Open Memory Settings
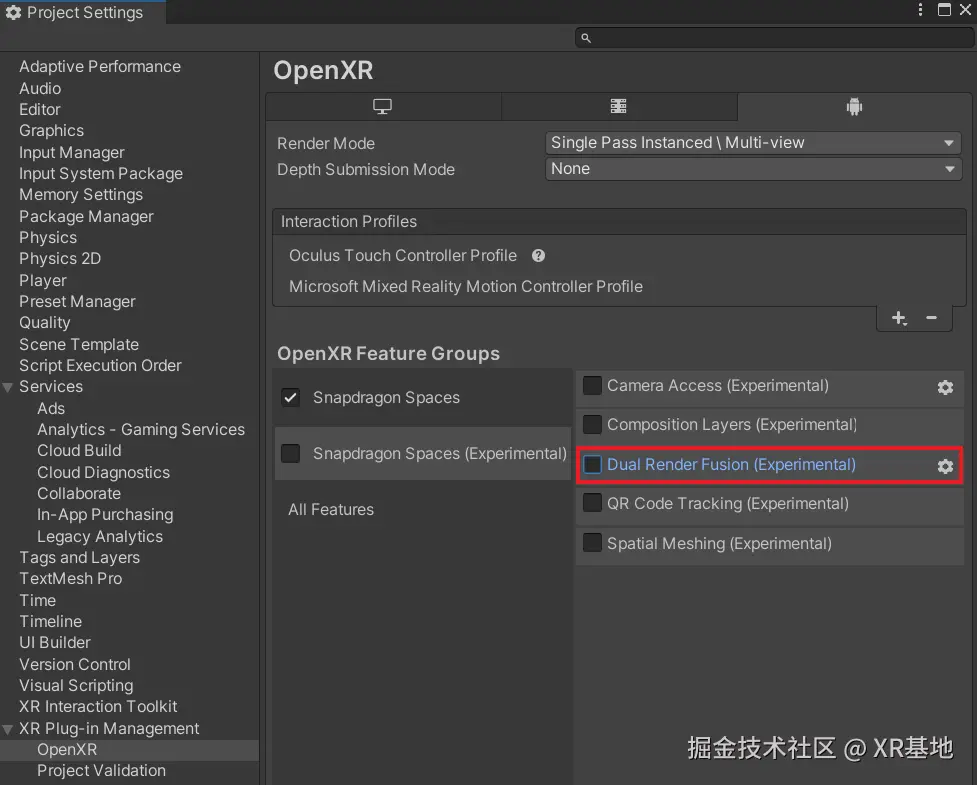This screenshot has width=977, height=785. click(81, 195)
